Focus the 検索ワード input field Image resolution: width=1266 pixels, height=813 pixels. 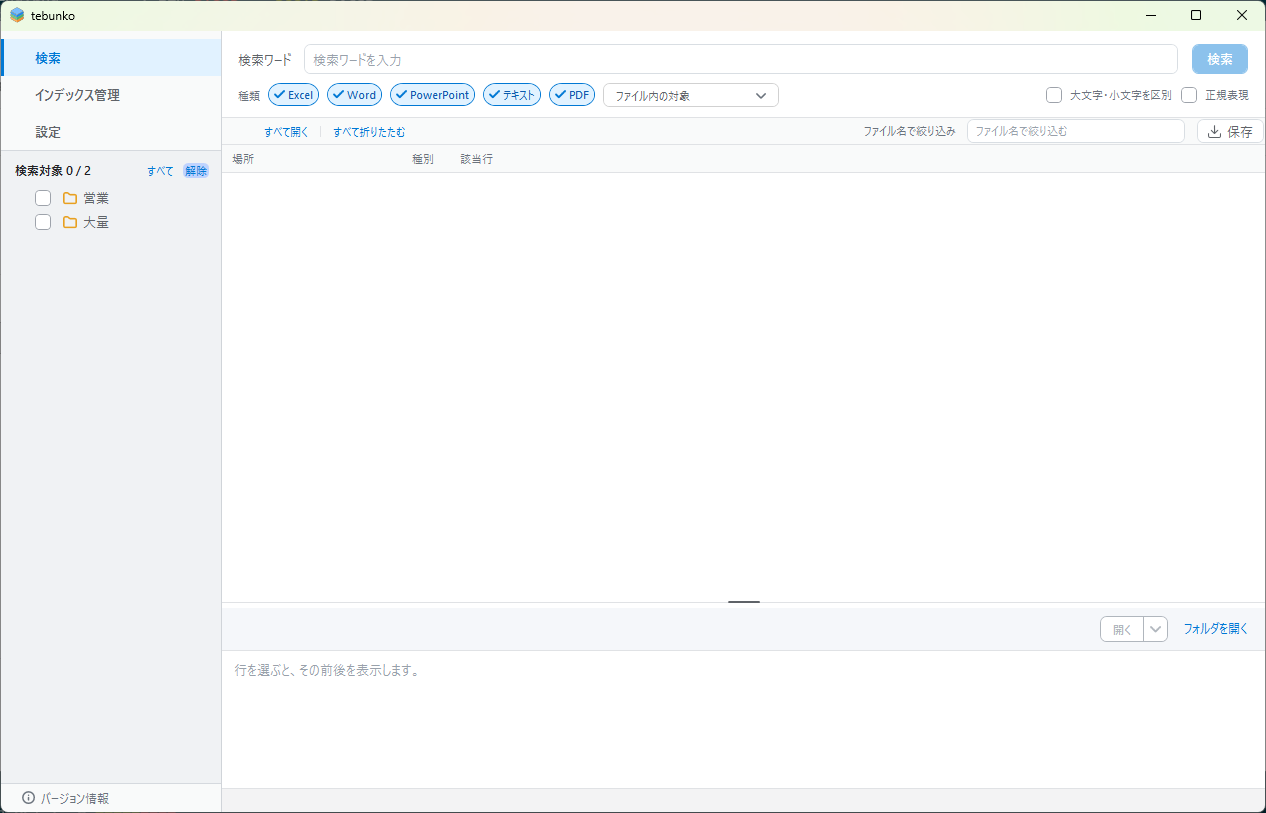pos(740,59)
